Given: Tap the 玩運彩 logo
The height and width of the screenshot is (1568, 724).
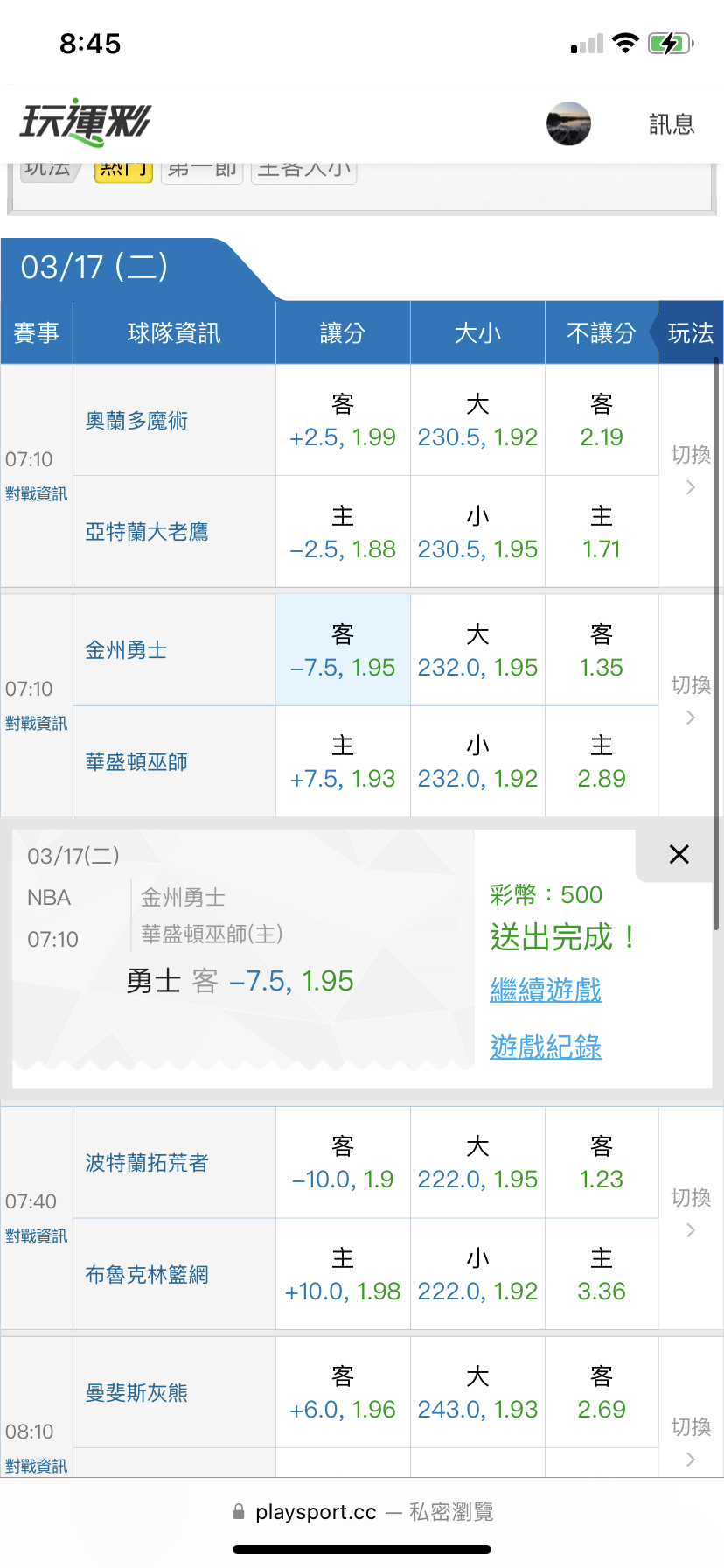Looking at the screenshot, I should (86, 122).
